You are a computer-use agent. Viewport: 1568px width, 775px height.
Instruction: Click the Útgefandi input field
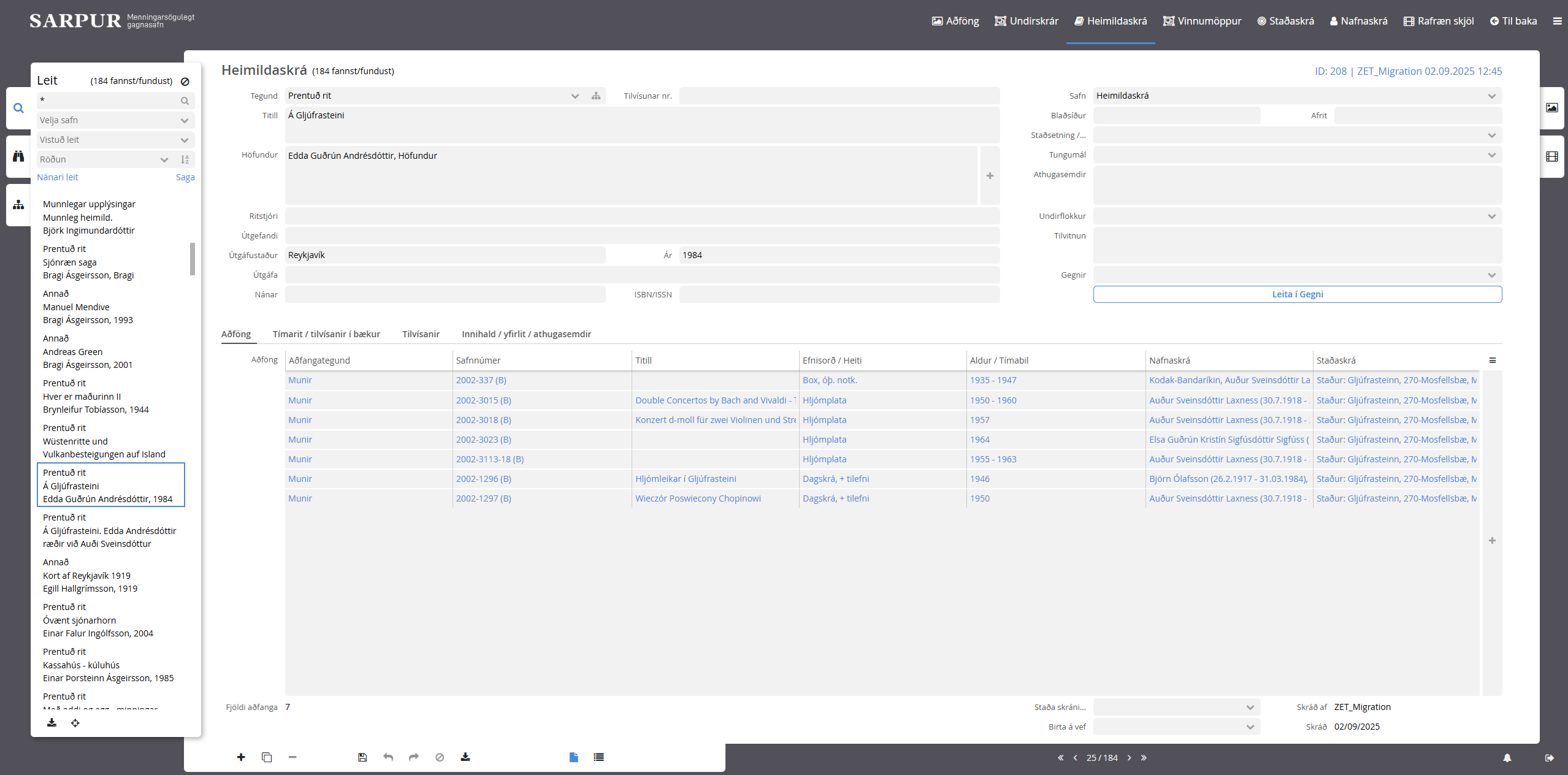click(x=642, y=236)
